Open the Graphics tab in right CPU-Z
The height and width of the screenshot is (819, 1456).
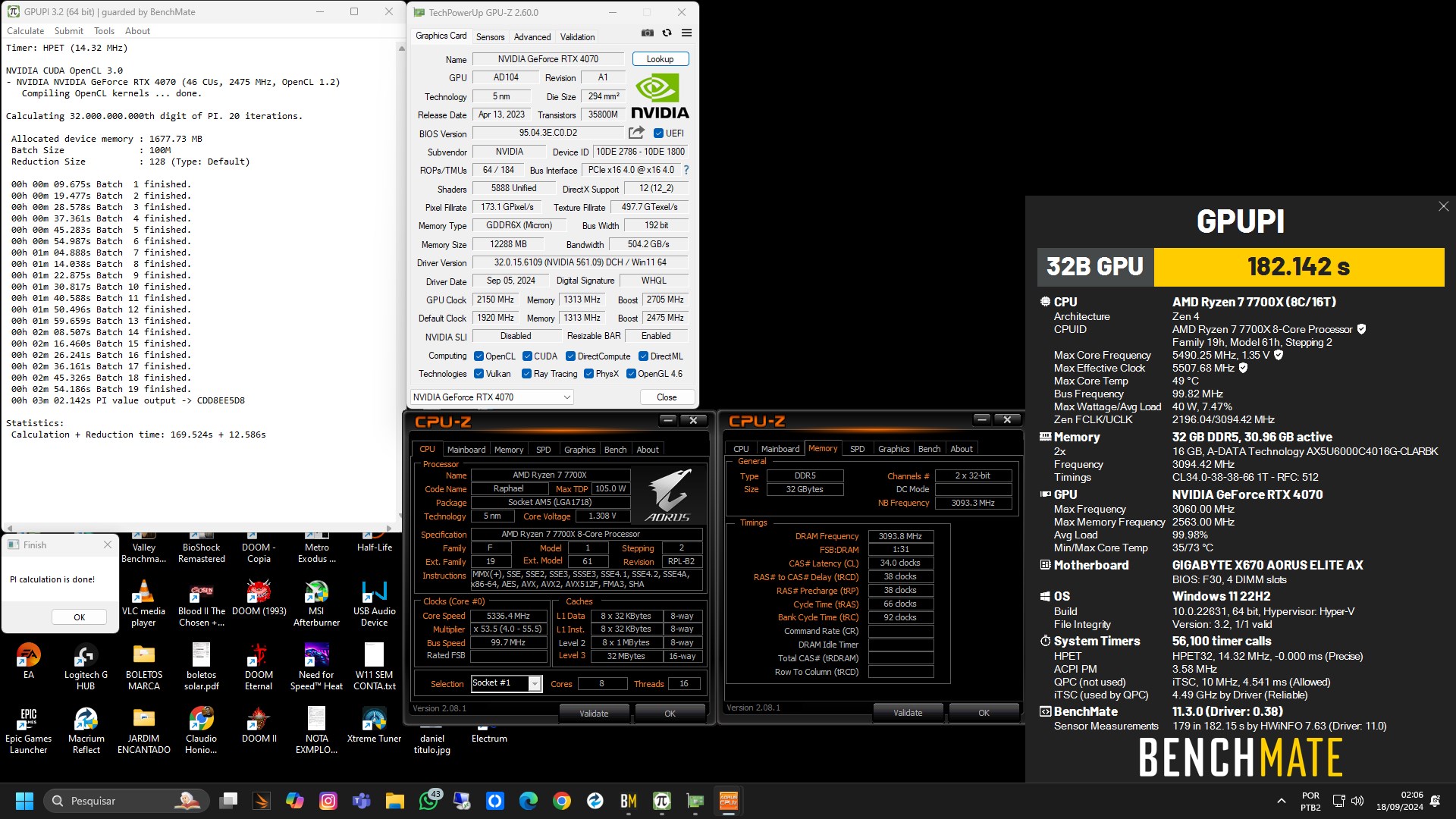click(893, 449)
